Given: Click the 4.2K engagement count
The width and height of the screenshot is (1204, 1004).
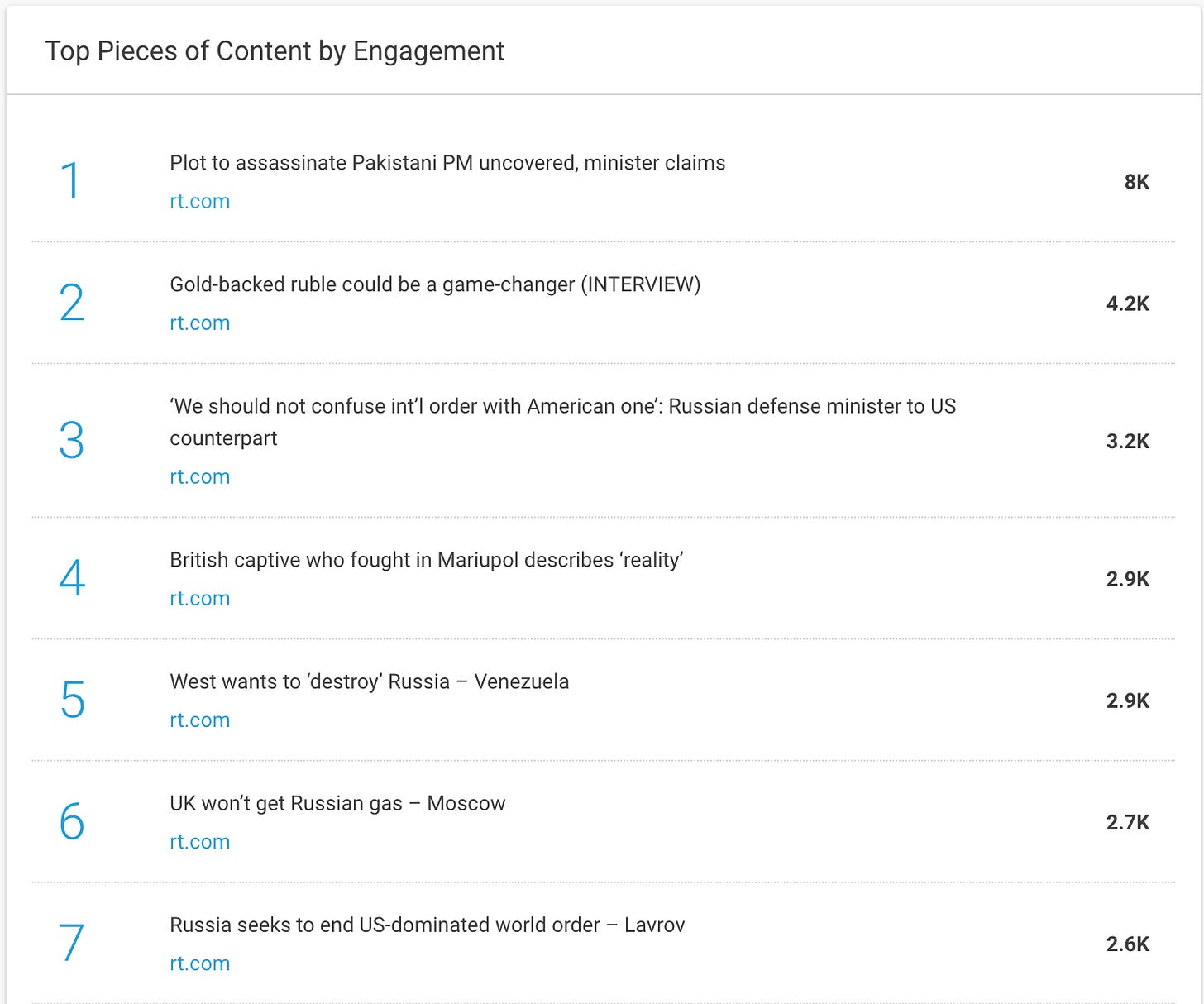Looking at the screenshot, I should click(x=1128, y=304).
